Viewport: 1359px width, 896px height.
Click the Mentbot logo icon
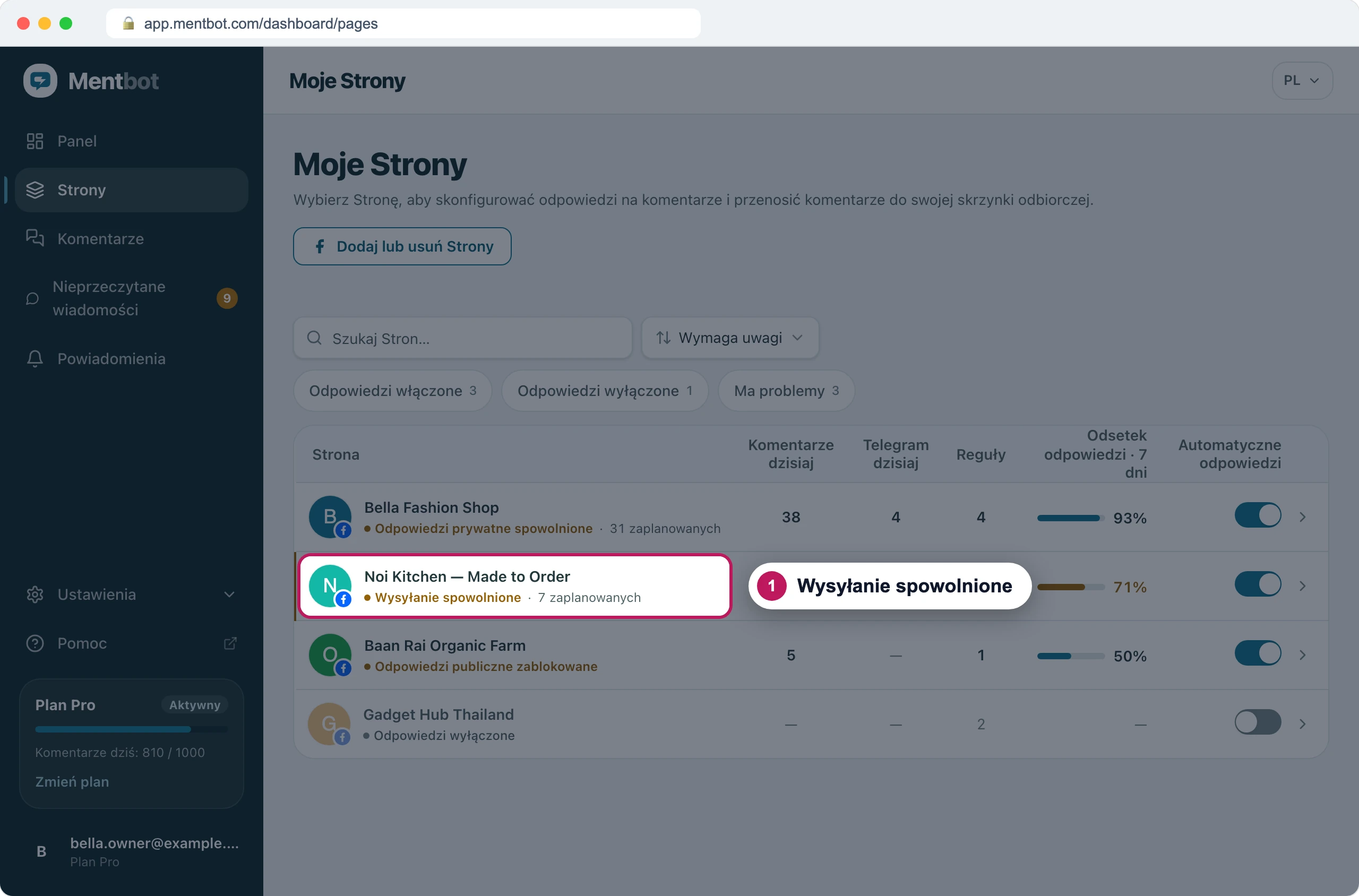point(40,81)
